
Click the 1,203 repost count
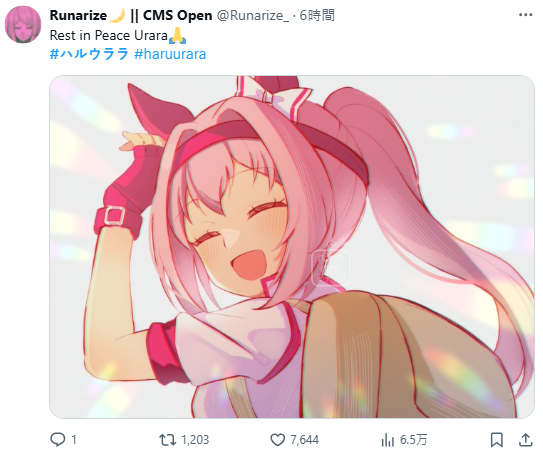tap(195, 440)
